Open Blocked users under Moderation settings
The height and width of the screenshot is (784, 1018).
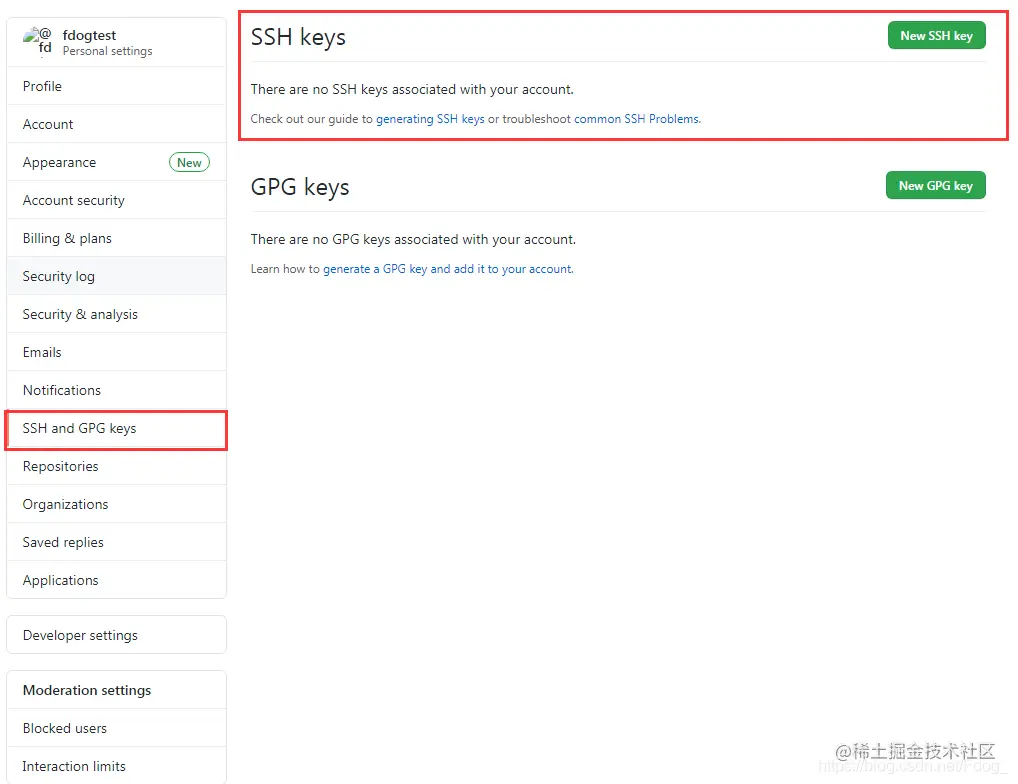117,728
